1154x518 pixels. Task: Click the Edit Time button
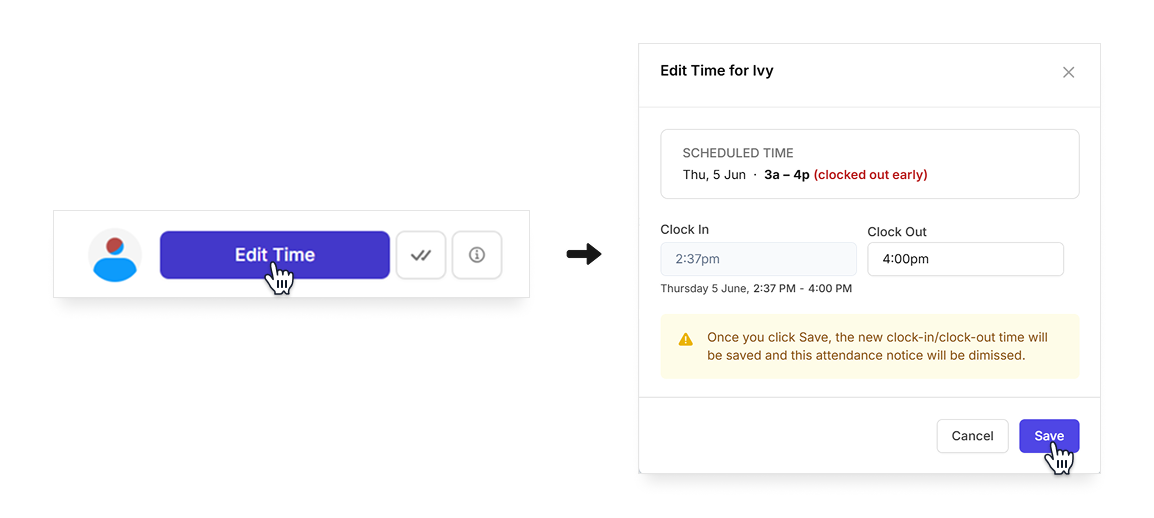click(275, 255)
